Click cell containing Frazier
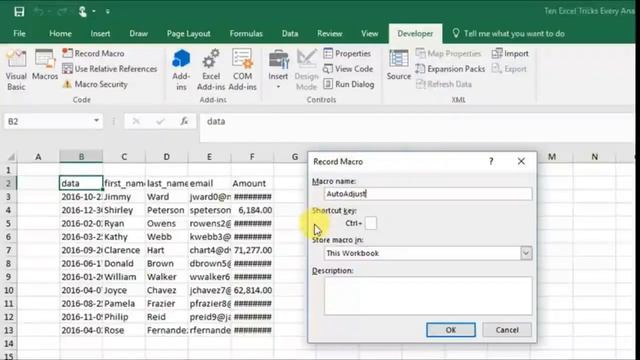 [167, 304]
